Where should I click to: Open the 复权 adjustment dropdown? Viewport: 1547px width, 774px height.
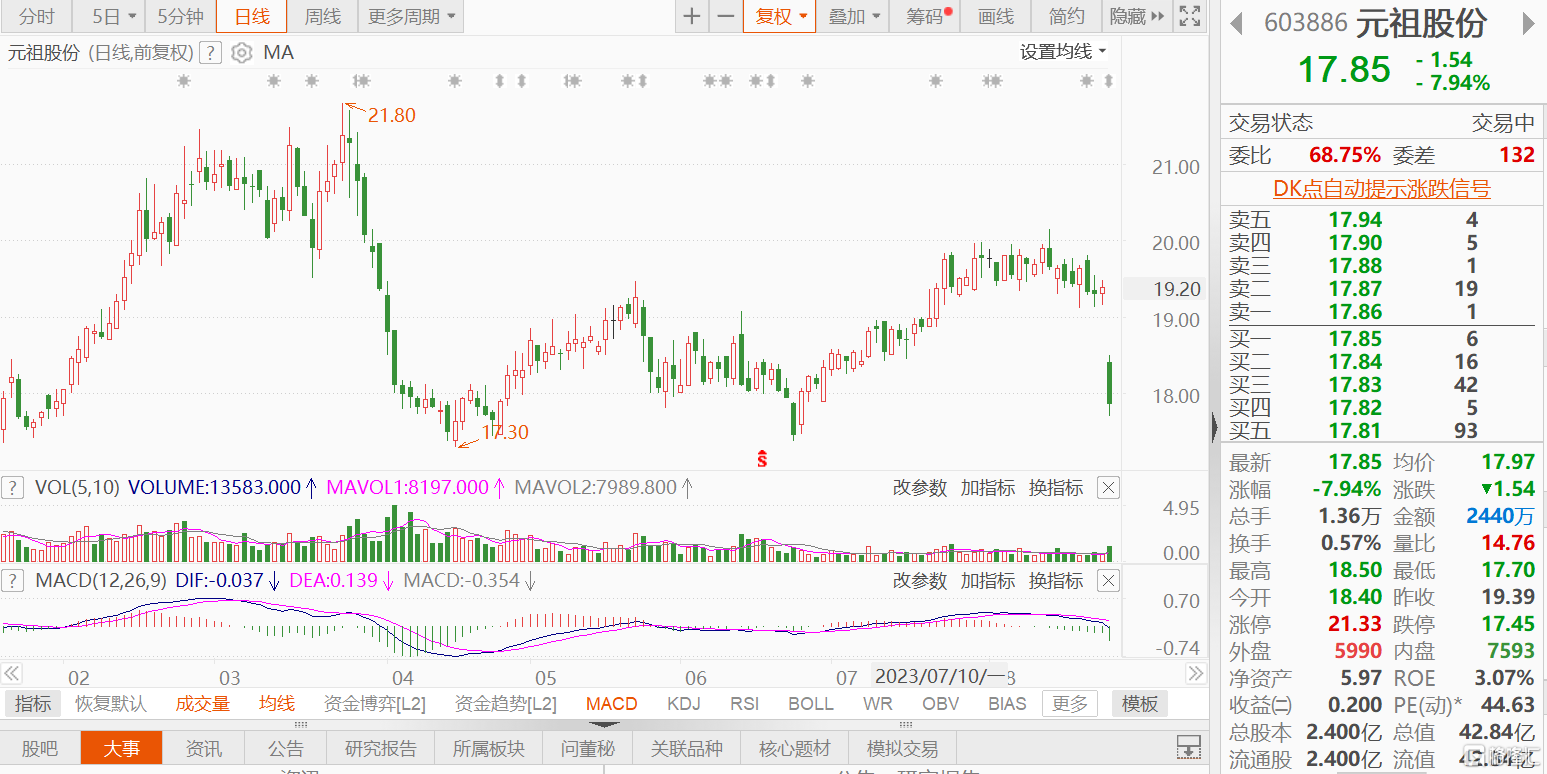(780, 16)
